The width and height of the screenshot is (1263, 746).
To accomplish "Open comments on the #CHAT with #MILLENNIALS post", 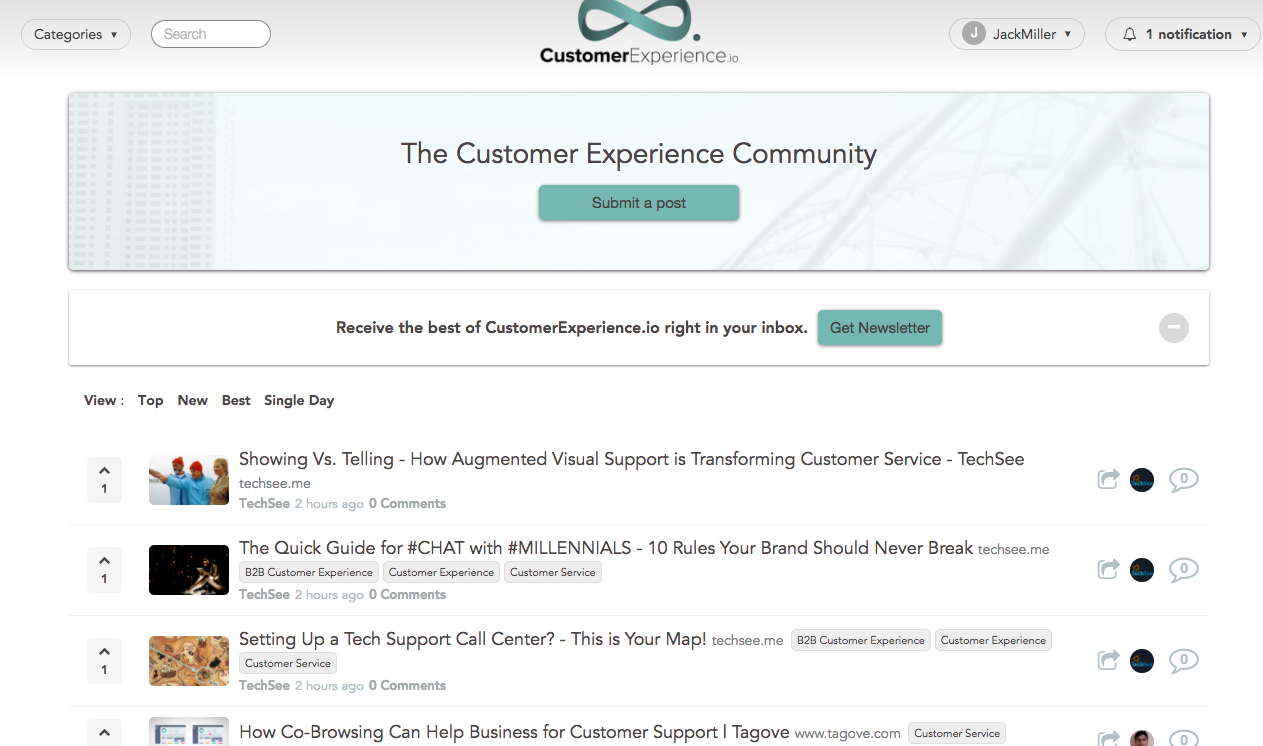I will (1184, 569).
